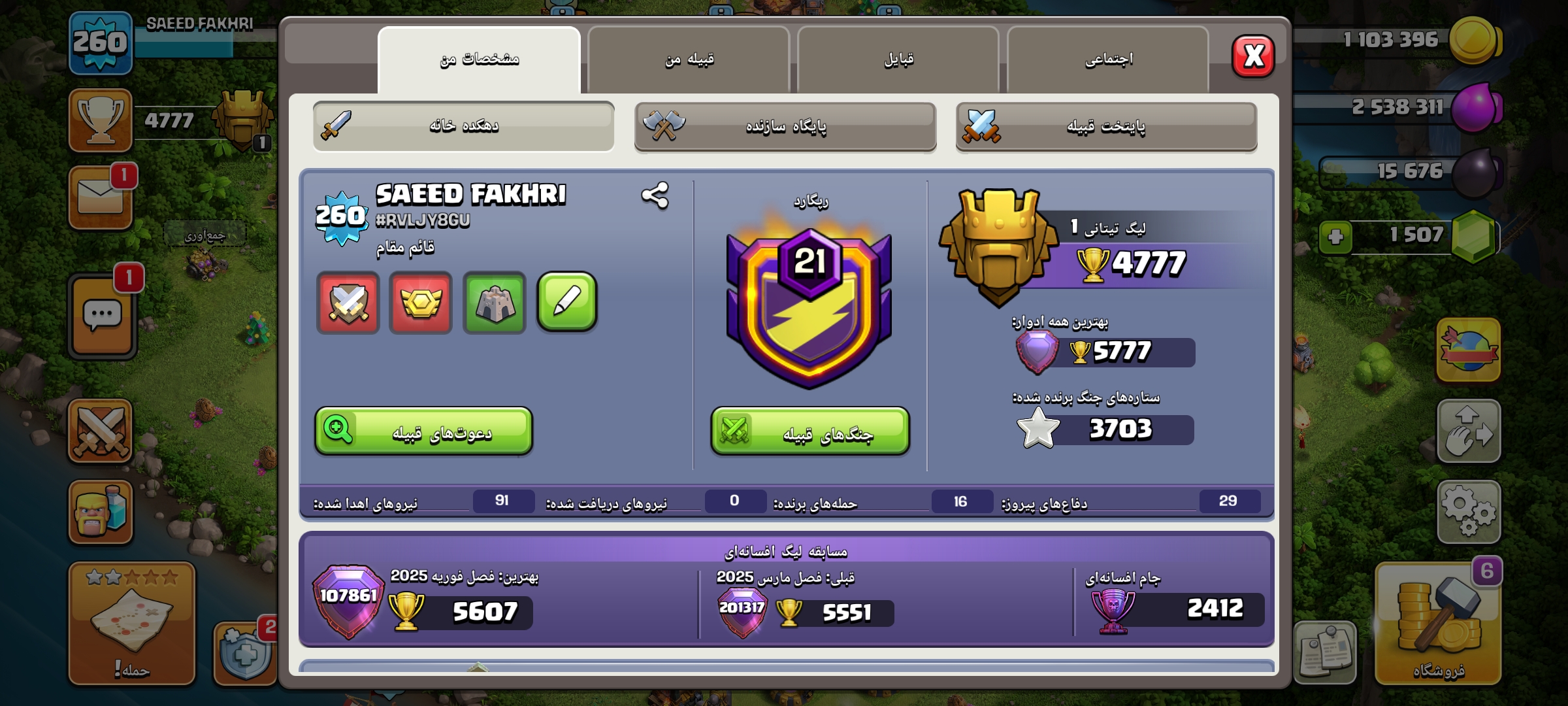Viewport: 1568px width, 706px height.
Task: Open the chat speech bubble icon
Action: (x=102, y=316)
